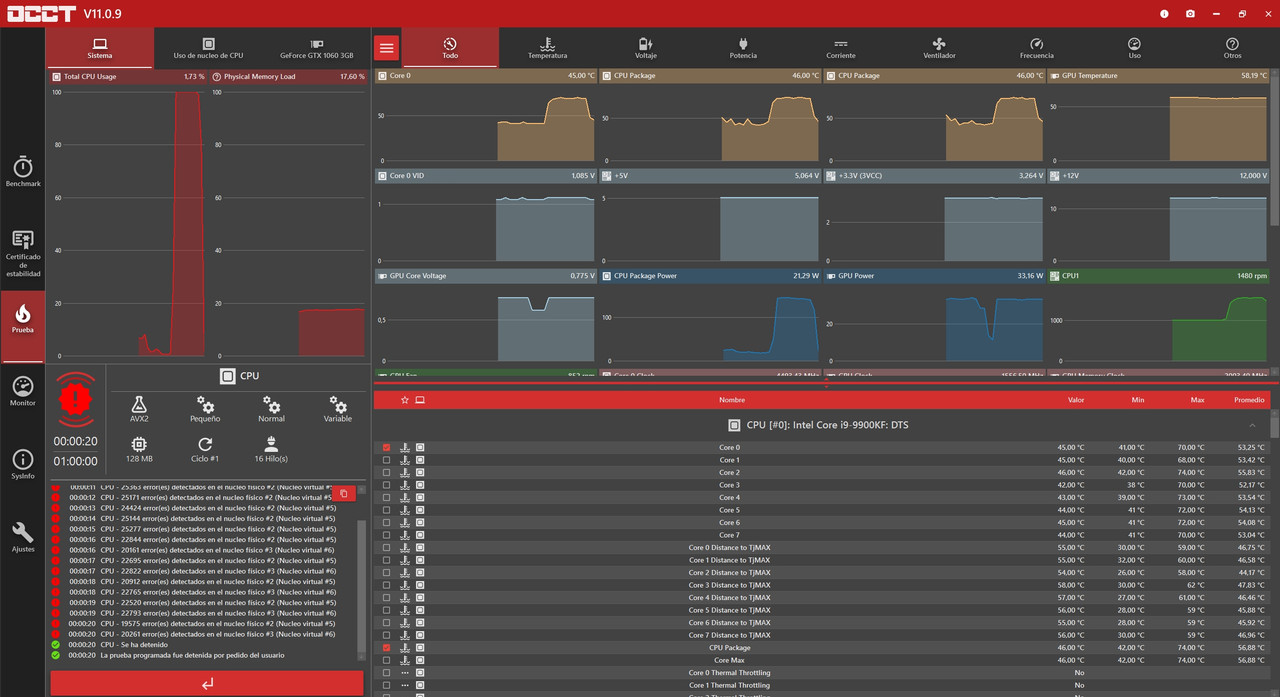Click the thermometer icon in Core 1 row
1280x697 pixels.
[405, 460]
